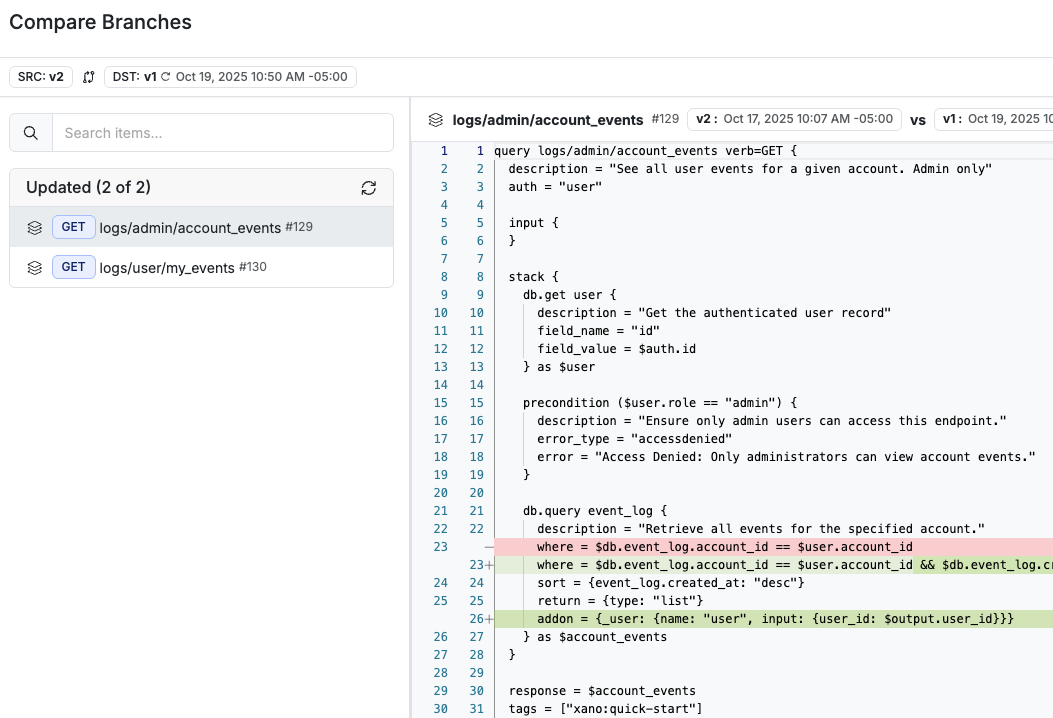Click GET badge on my_events row
This screenshot has height=718, width=1053.
(74, 267)
